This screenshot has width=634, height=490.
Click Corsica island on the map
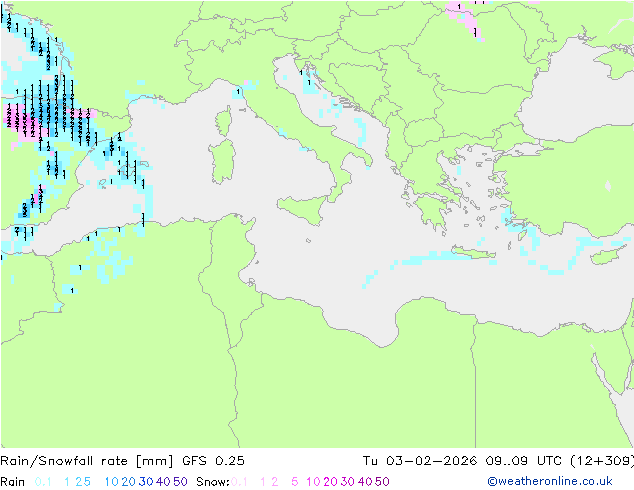224,121
